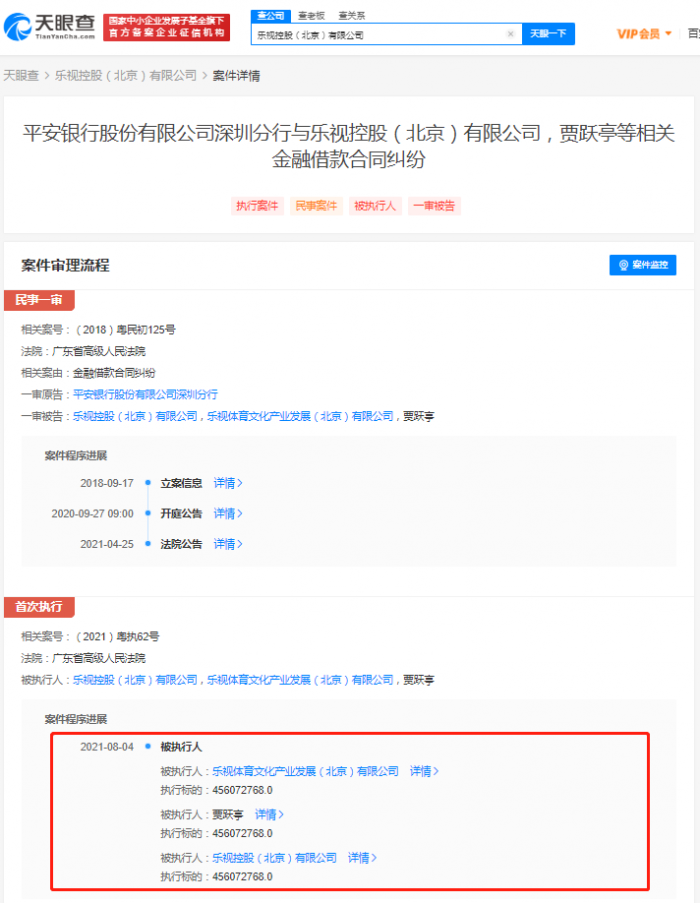This screenshot has width=700, height=903.
Task: Click the 民事一审 section label
Action: click(x=39, y=300)
